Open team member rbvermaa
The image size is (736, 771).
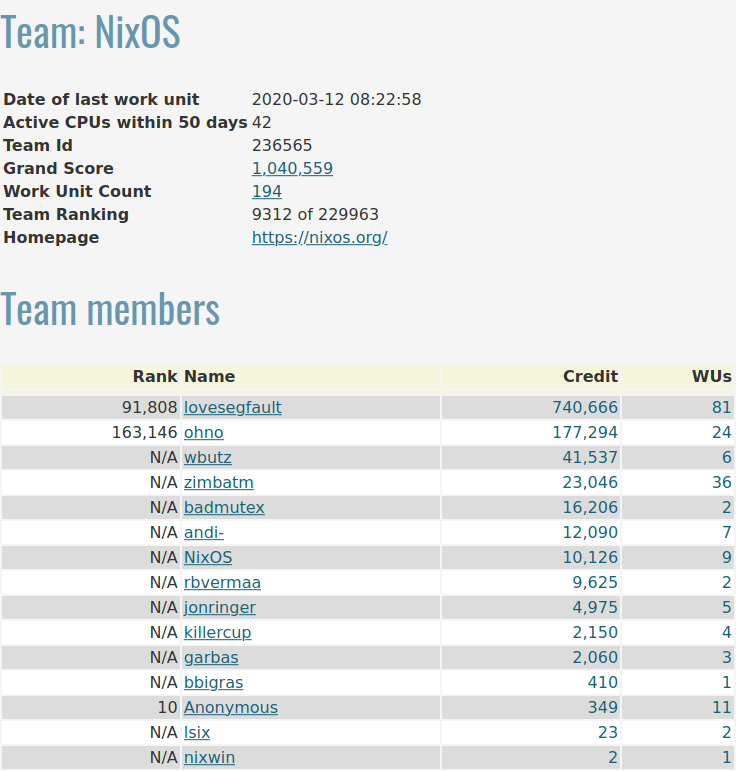222,583
